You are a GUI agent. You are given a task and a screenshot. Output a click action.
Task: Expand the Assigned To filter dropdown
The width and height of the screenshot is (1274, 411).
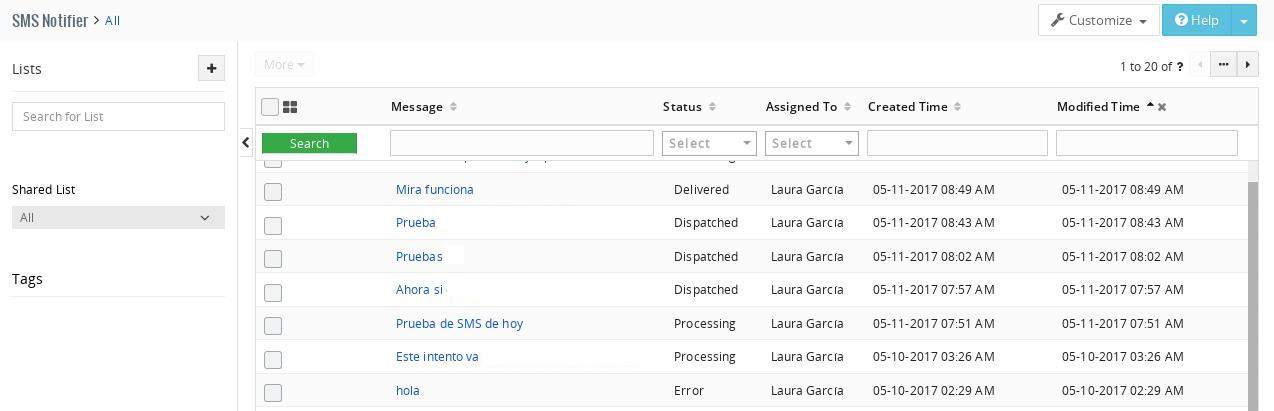(x=811, y=143)
